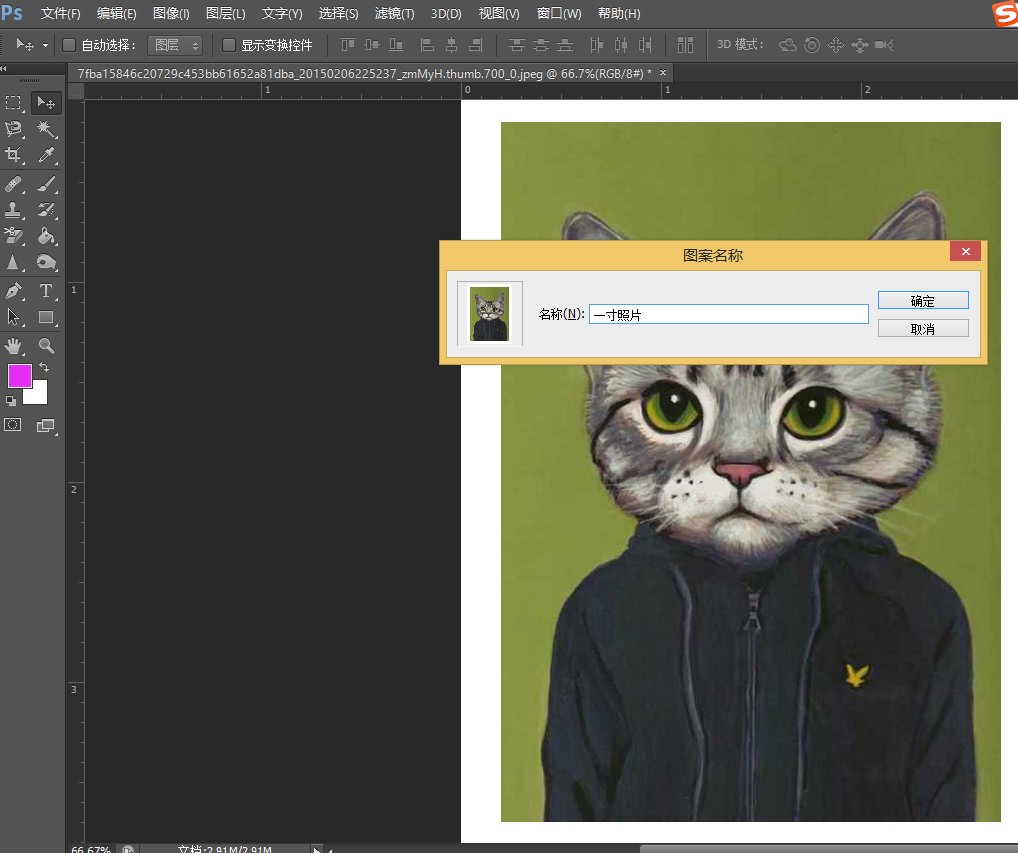Open the white background color picker
Image resolution: width=1018 pixels, height=853 pixels.
tap(39, 394)
